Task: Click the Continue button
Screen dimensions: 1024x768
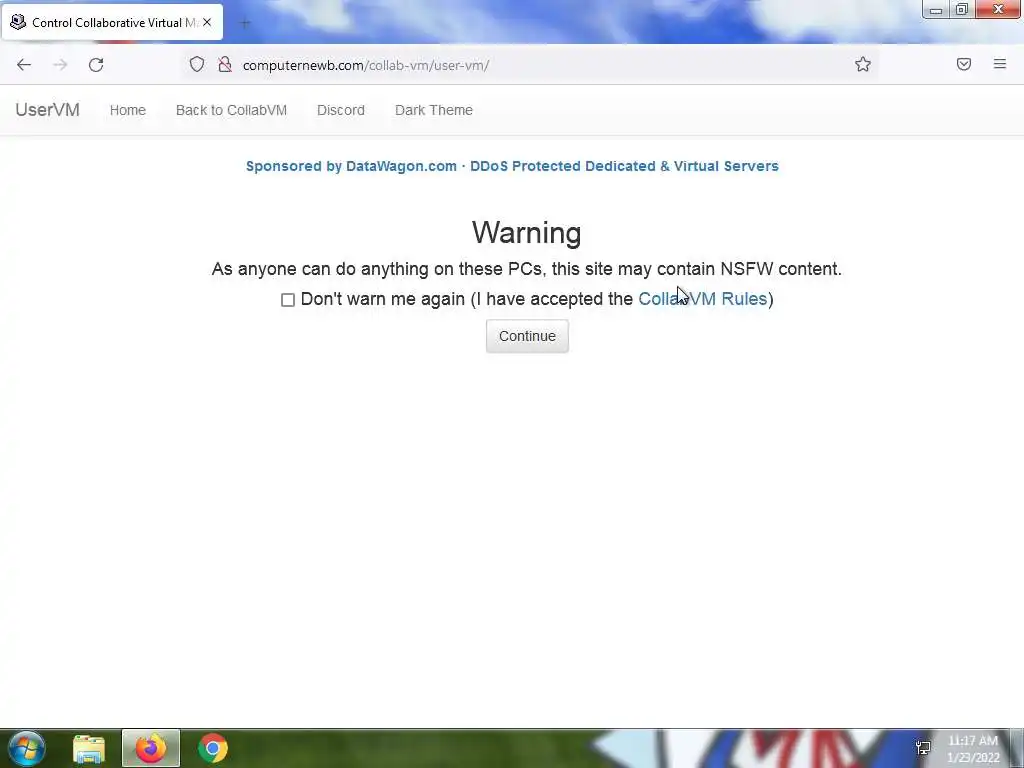Action: tap(527, 336)
